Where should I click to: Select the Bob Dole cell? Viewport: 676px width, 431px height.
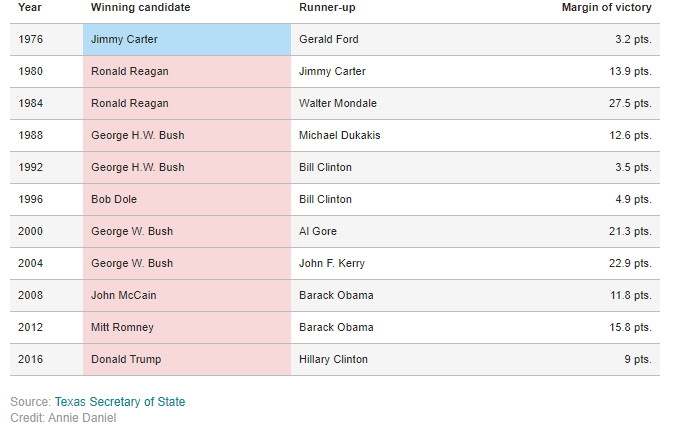pos(187,200)
